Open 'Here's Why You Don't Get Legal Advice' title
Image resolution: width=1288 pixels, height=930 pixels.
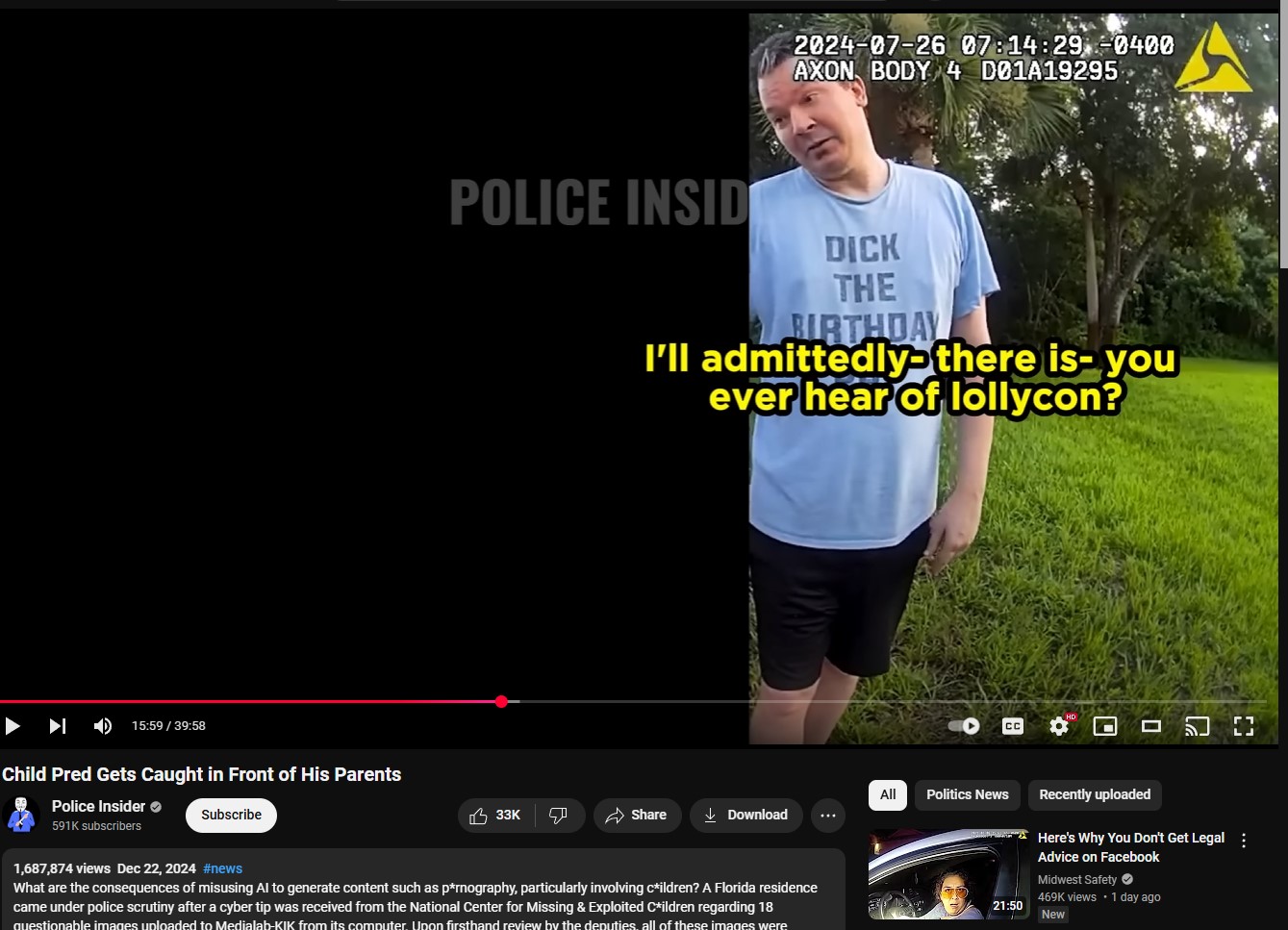1131,847
